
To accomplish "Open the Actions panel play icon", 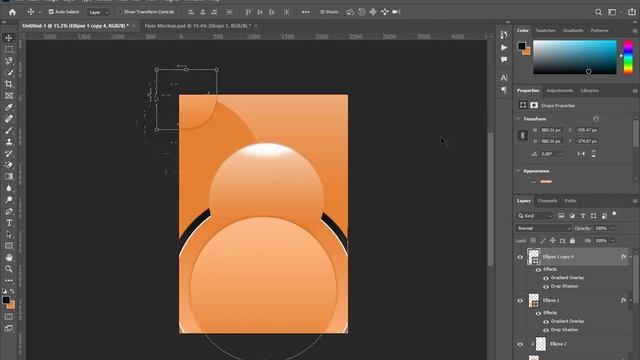I will (504, 48).
